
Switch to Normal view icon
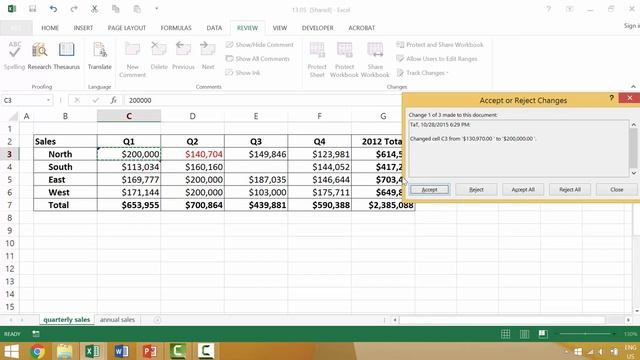coord(505,334)
